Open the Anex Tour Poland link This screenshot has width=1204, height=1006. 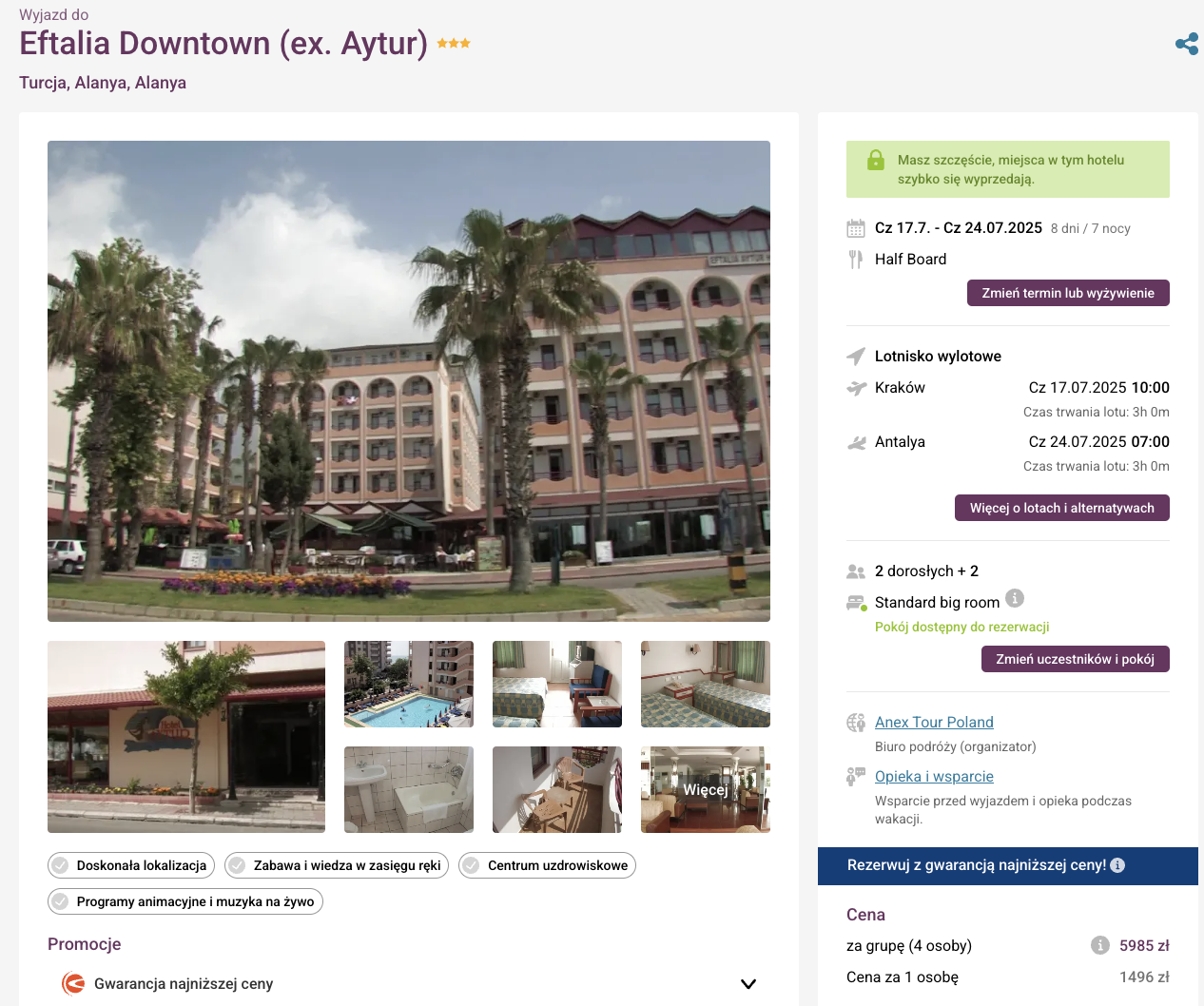[x=934, y=723]
